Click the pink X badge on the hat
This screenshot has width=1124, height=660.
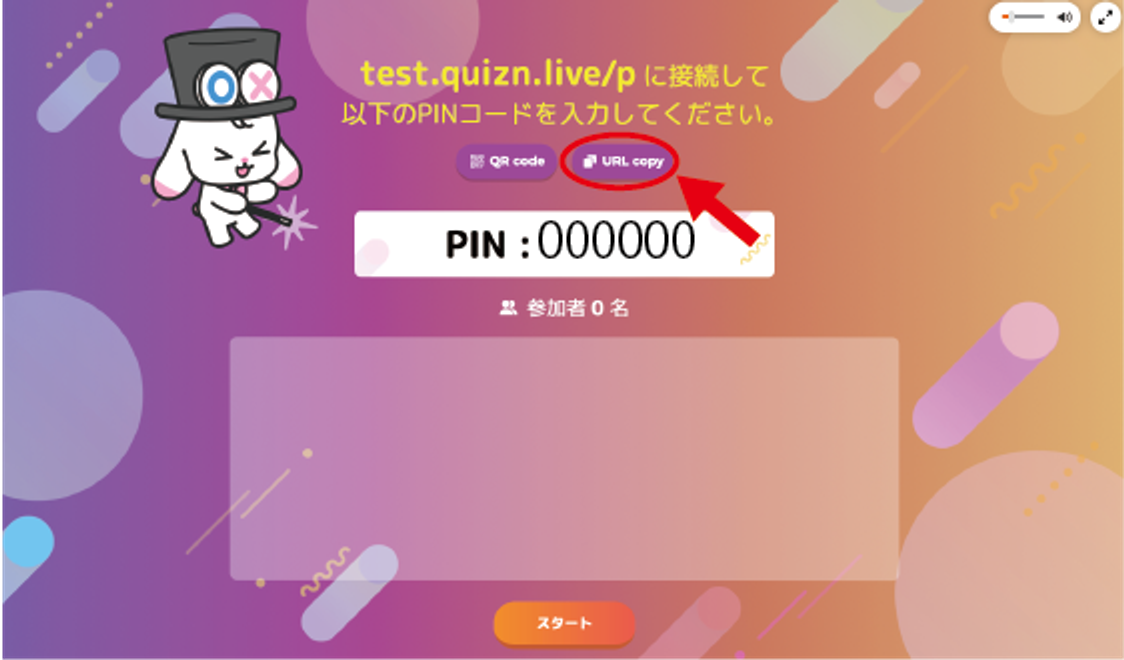point(261,85)
